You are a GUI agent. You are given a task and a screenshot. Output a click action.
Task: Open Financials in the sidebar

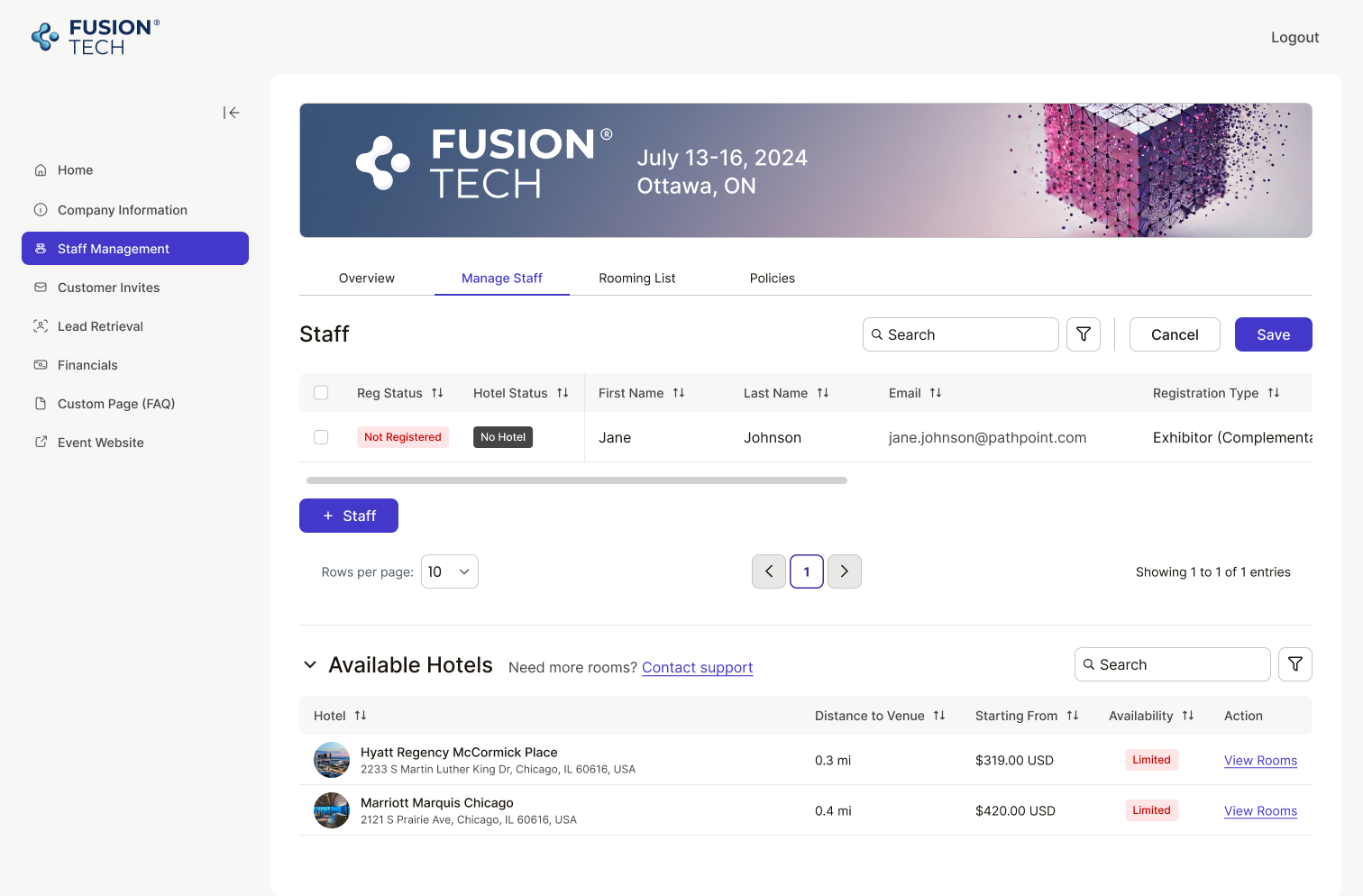135,365
